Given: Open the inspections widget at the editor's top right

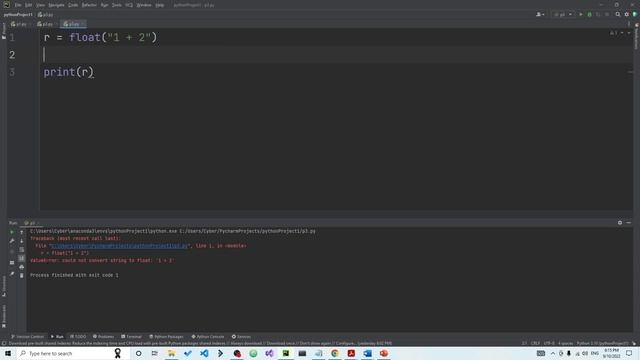Looking at the screenshot, I should [620, 33].
